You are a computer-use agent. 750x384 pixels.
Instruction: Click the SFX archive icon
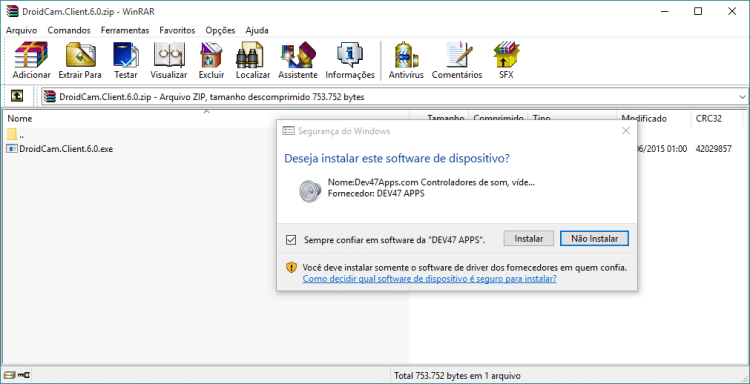tap(506, 55)
